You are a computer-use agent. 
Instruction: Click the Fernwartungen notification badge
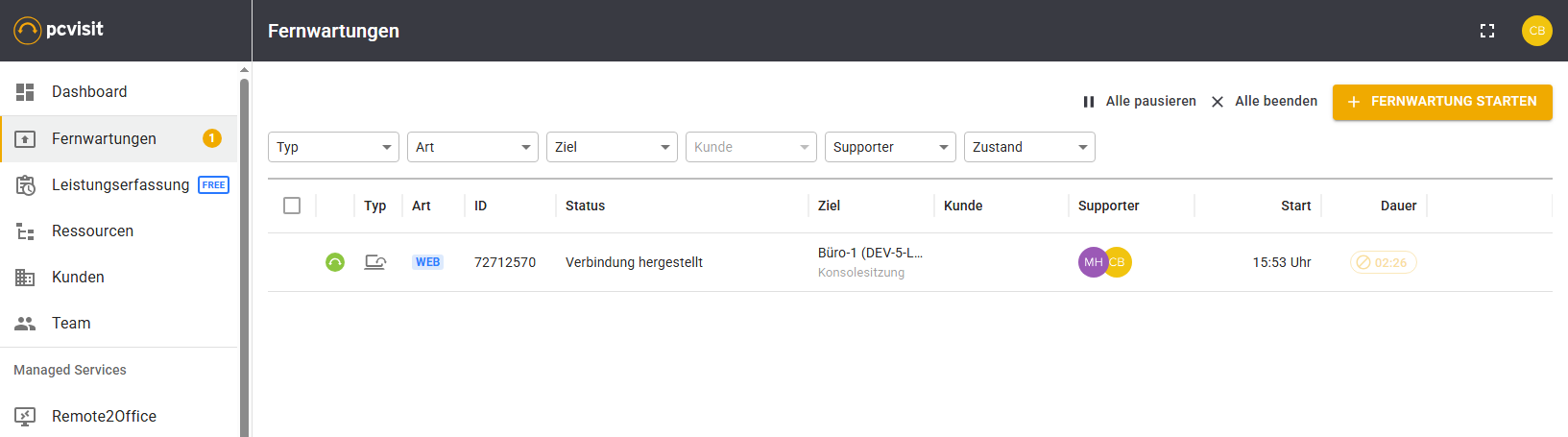tap(212, 138)
